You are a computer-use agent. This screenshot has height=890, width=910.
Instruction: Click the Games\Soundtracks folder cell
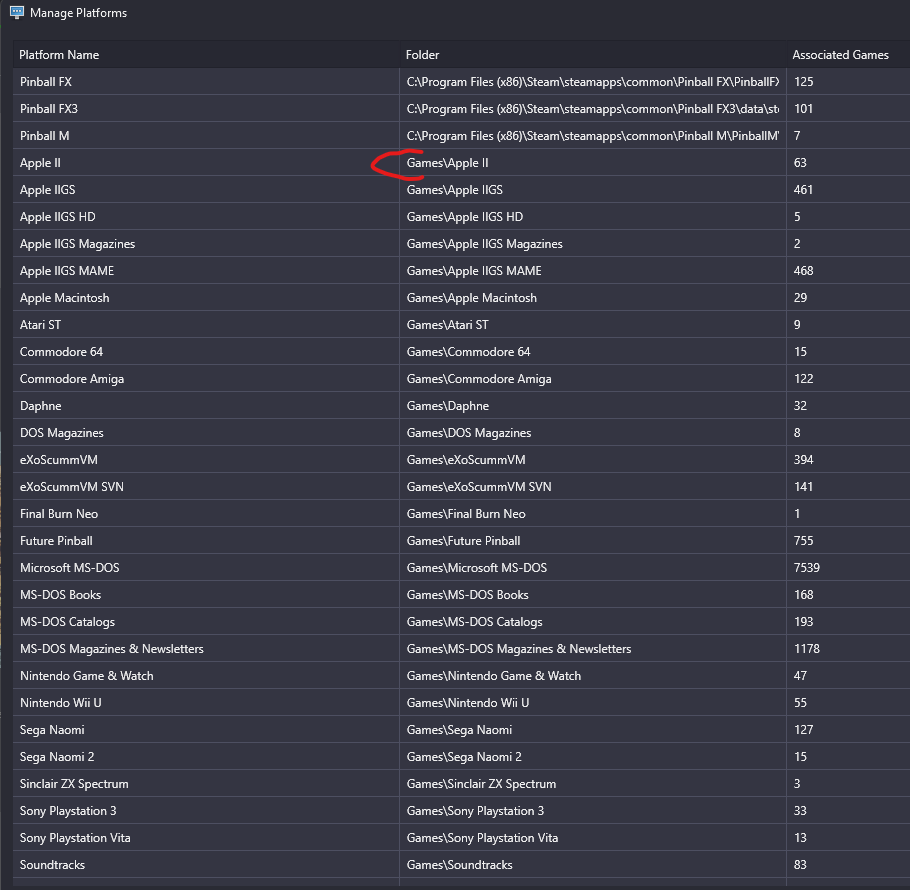(x=593, y=864)
